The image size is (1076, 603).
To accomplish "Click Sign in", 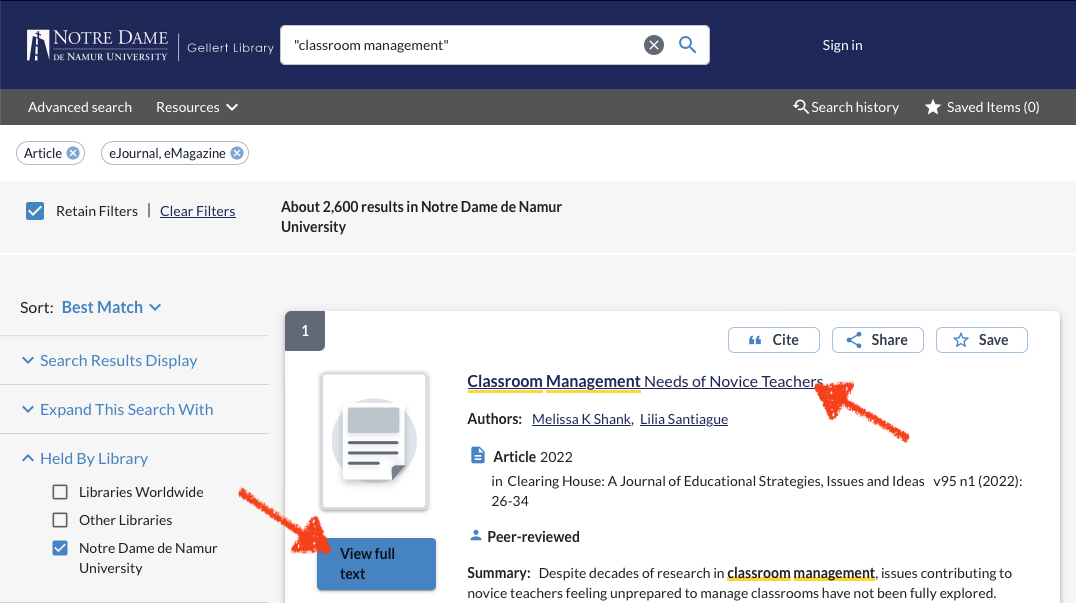I will (841, 44).
